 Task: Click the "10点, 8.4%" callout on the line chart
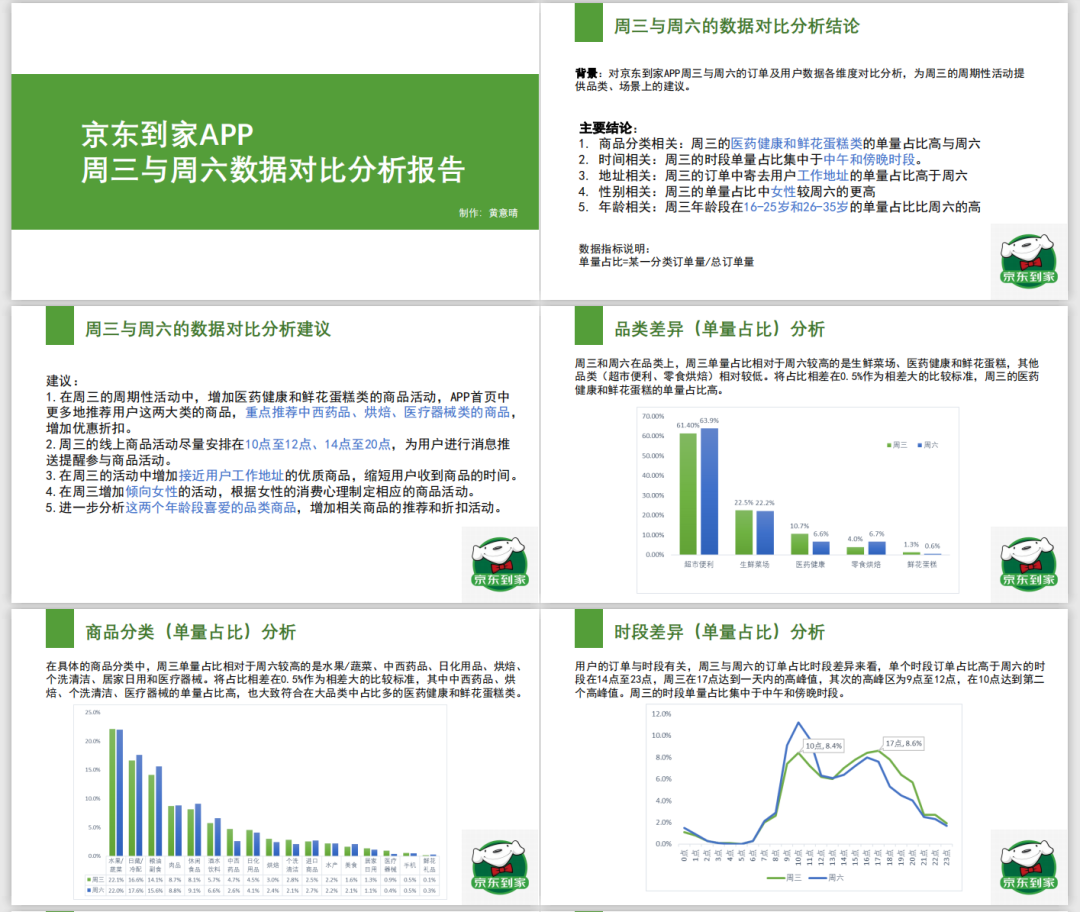(x=824, y=745)
